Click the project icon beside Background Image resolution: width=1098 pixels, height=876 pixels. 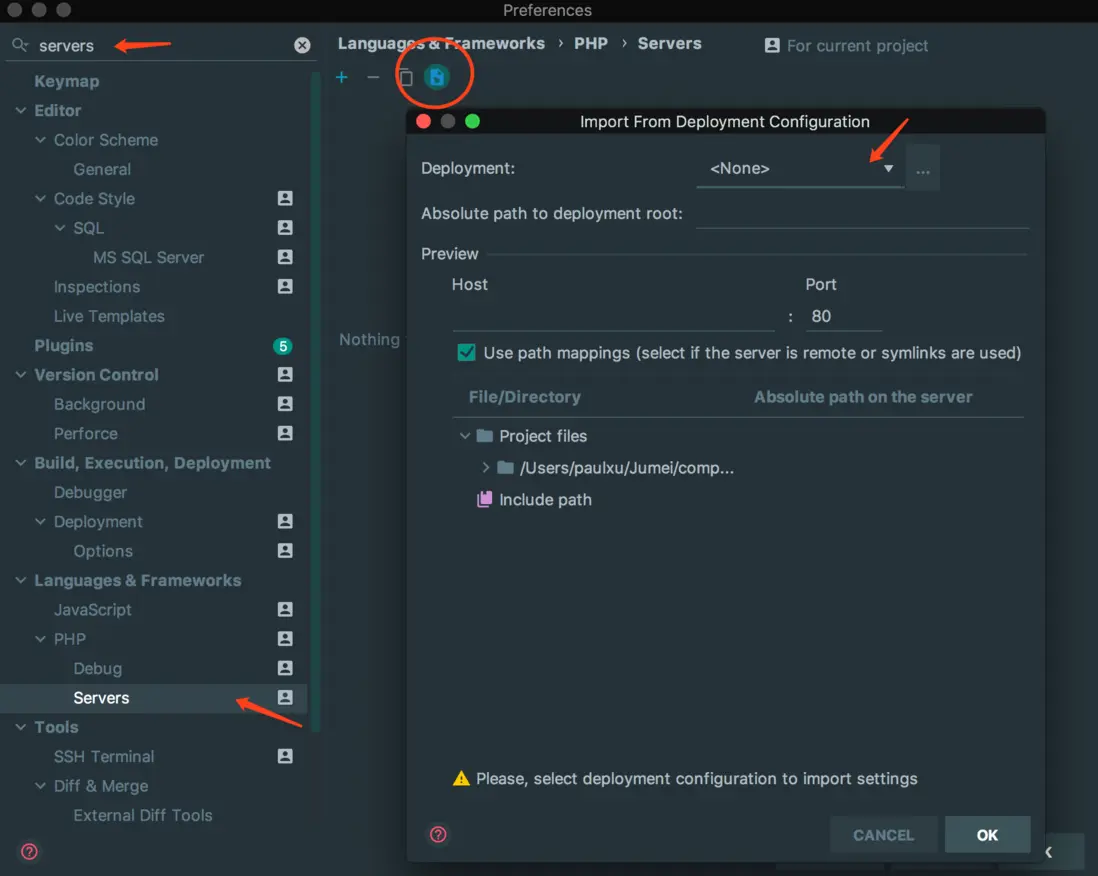[285, 404]
